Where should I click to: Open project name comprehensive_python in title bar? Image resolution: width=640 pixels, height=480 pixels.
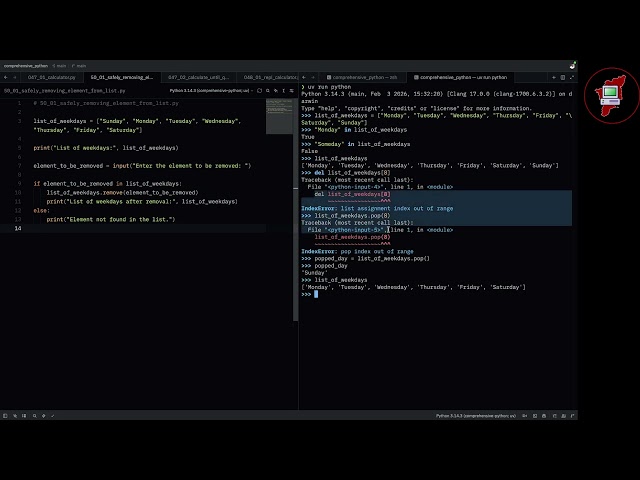(x=26, y=66)
